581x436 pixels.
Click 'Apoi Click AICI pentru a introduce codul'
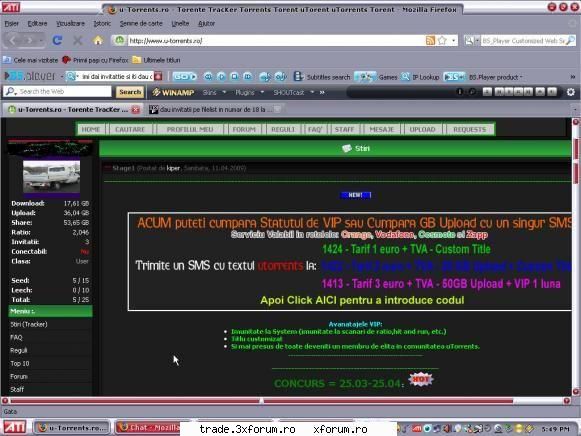pyautogui.click(x=362, y=300)
